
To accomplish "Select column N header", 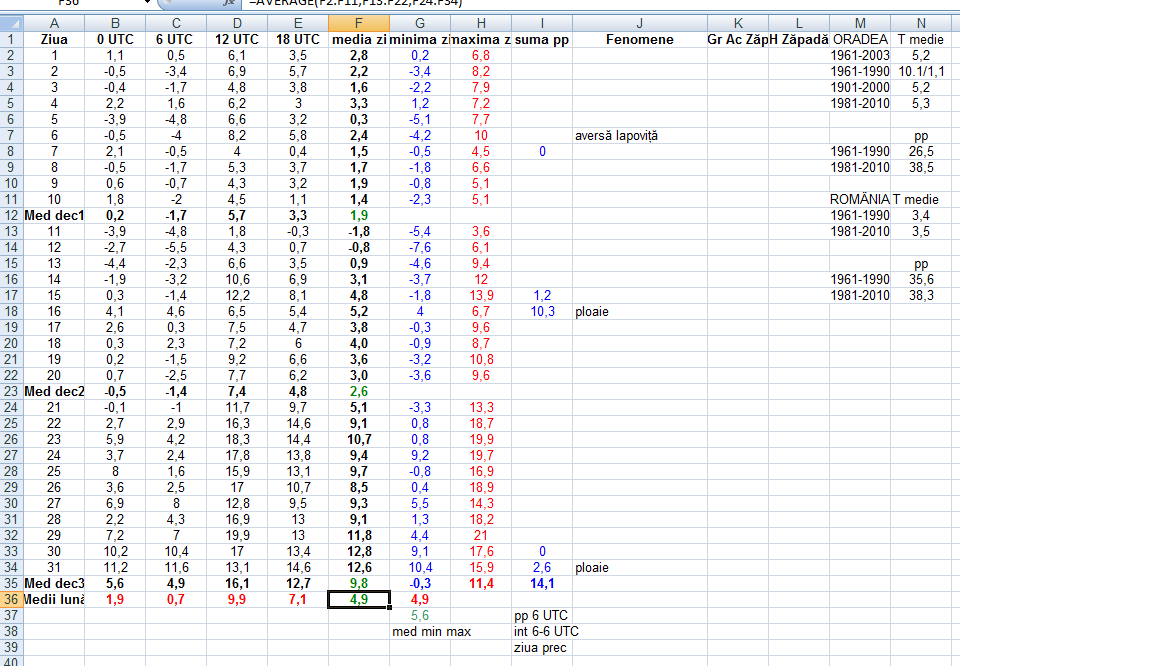I will pos(921,24).
